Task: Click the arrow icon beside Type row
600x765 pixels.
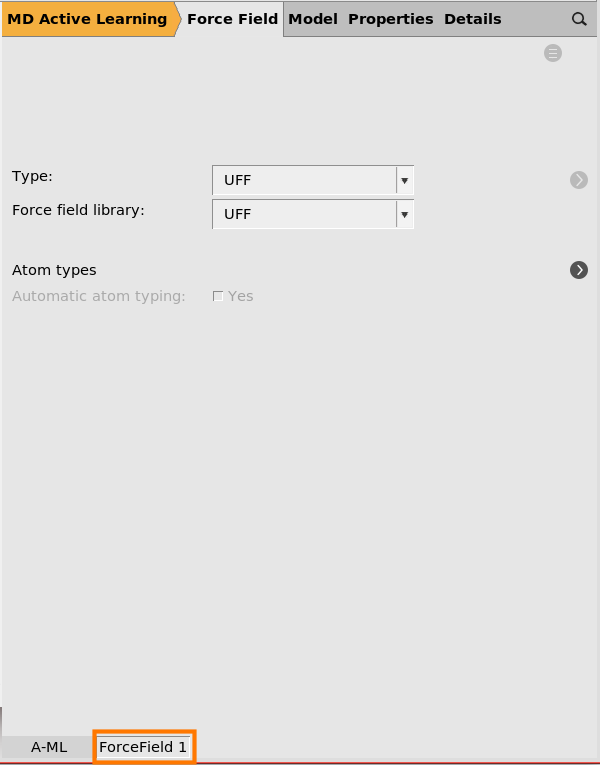Action: tap(579, 180)
